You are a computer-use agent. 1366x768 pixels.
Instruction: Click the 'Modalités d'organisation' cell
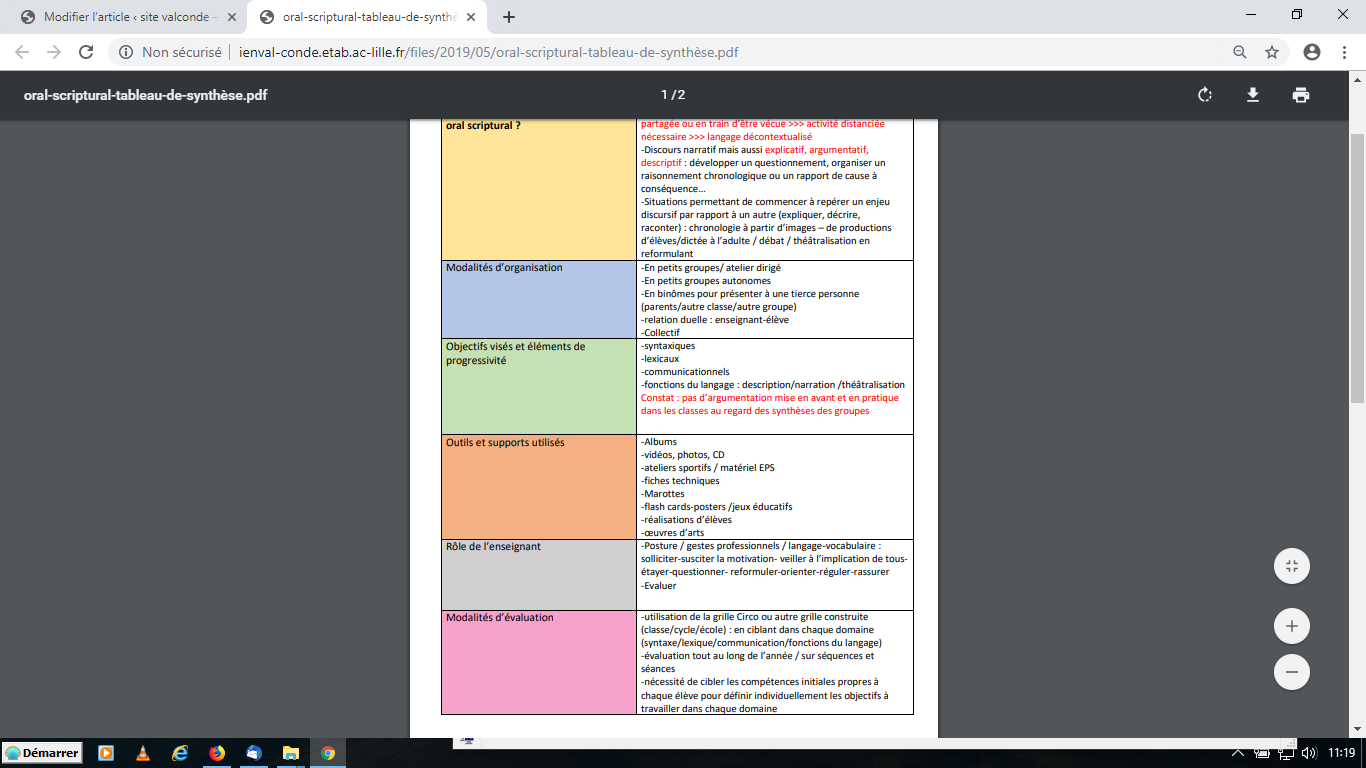539,299
